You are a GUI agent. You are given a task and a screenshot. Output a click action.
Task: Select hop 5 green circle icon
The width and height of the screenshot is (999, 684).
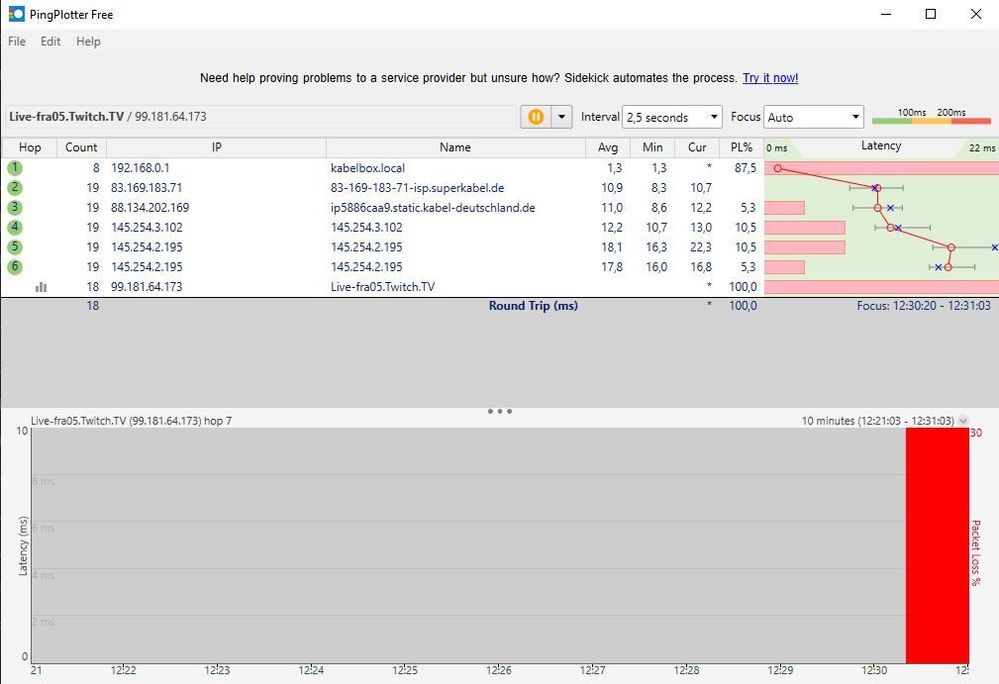pos(15,247)
